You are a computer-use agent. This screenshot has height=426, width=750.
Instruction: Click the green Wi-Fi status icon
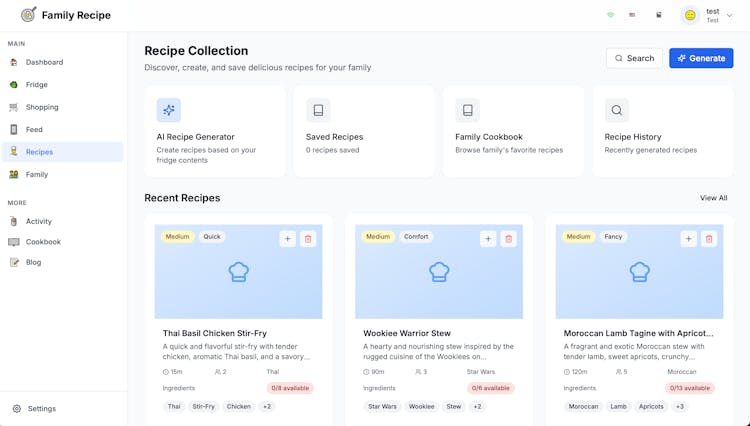pyautogui.click(x=610, y=15)
